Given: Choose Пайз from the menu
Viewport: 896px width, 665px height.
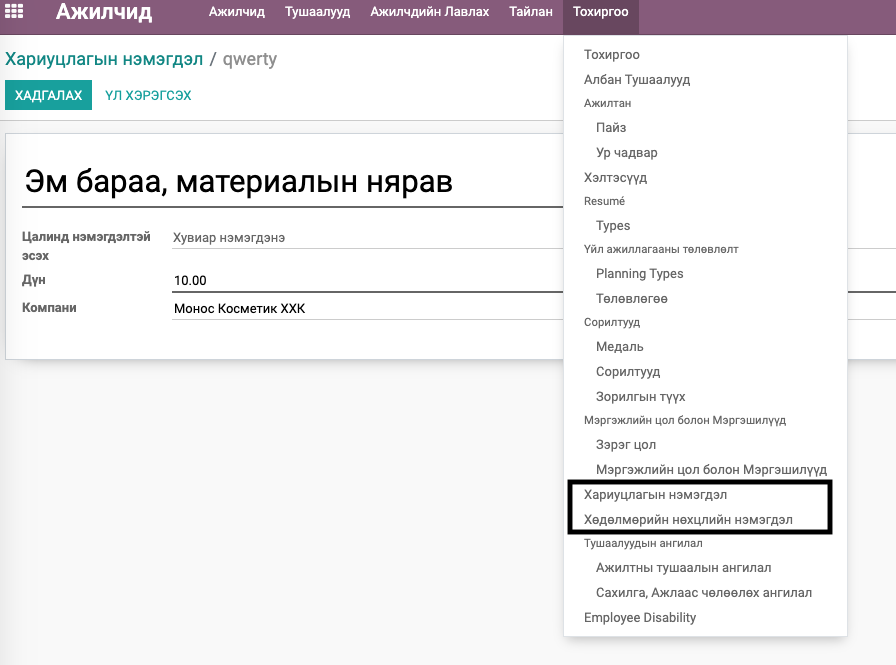Looking at the screenshot, I should pyautogui.click(x=611, y=127).
